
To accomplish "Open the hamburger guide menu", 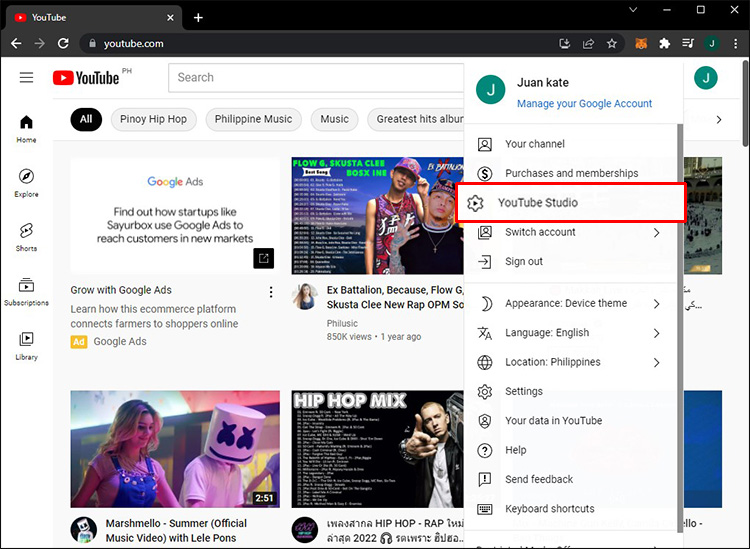I will [x=26, y=78].
